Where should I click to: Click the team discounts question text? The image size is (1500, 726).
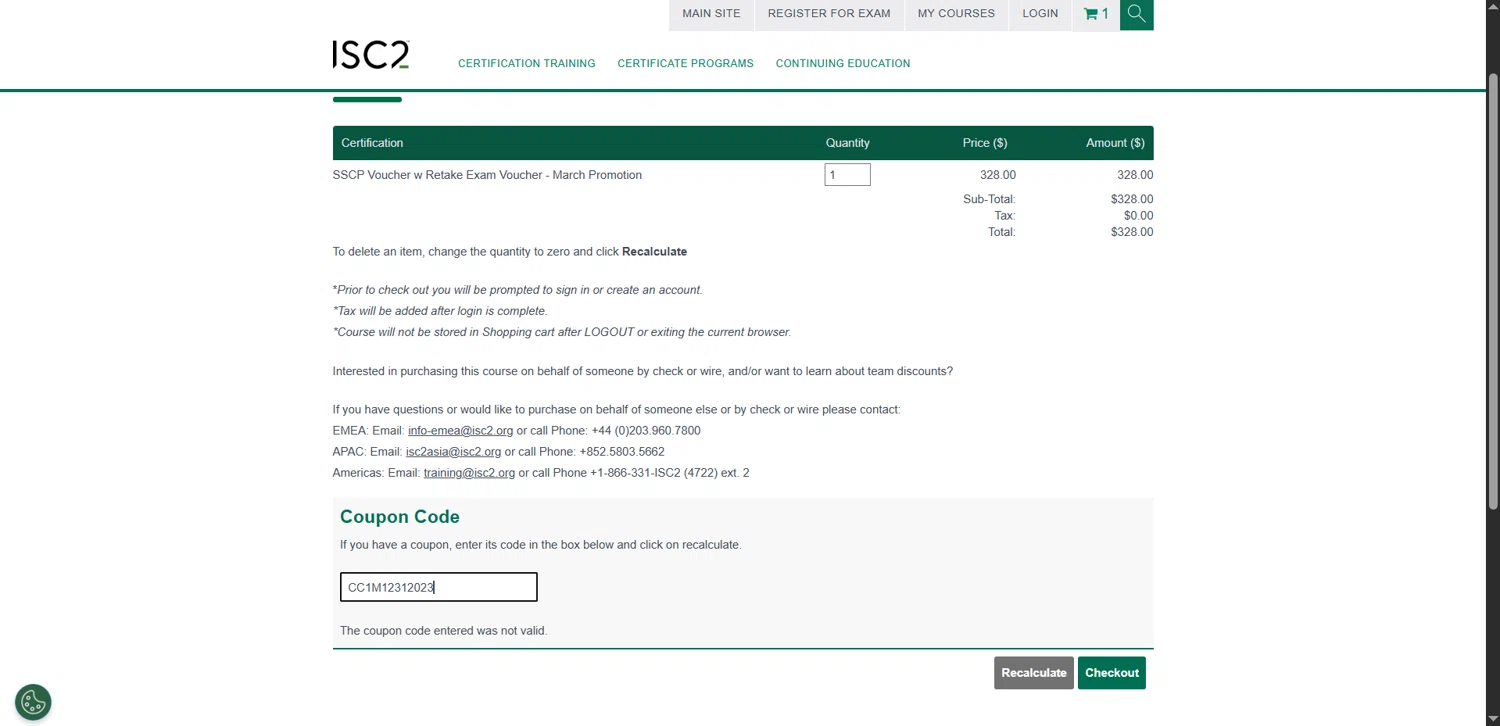(643, 371)
